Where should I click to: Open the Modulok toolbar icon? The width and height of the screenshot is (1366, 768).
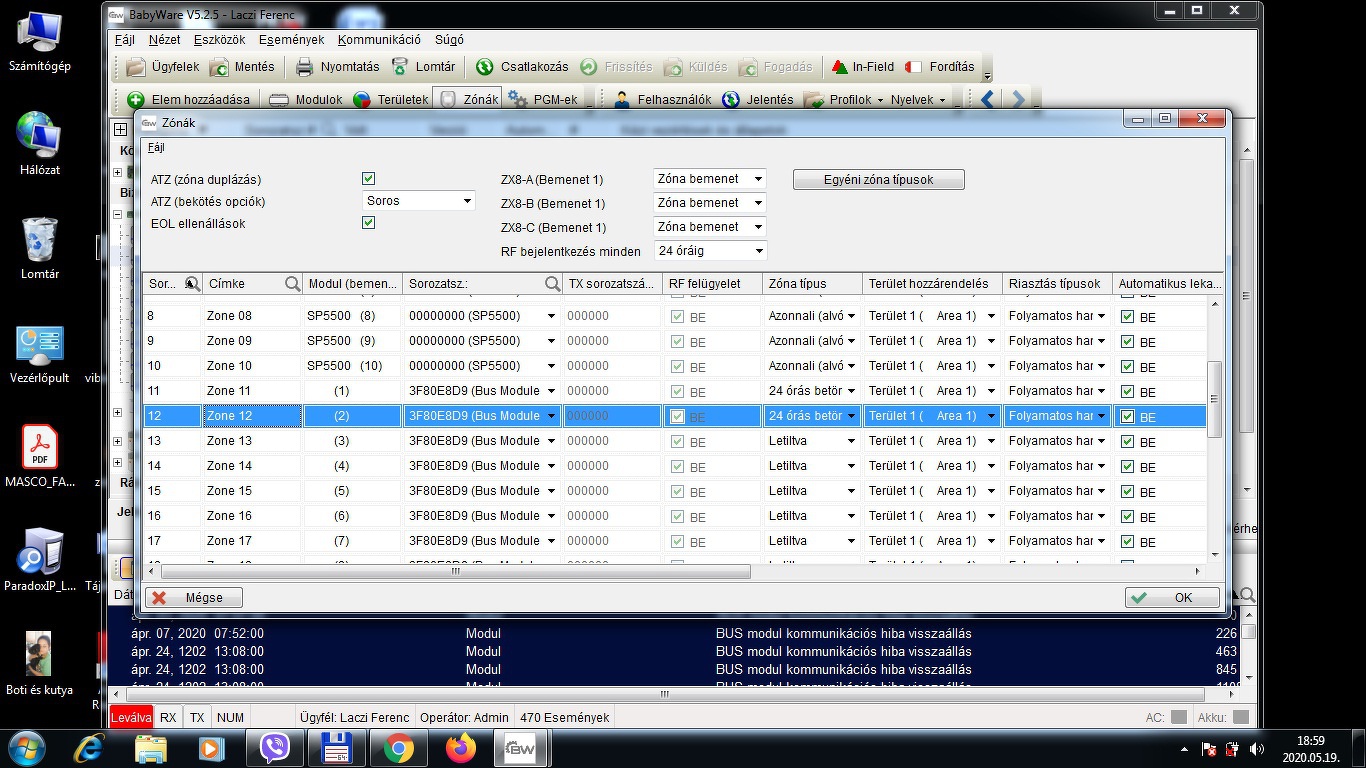click(x=279, y=100)
